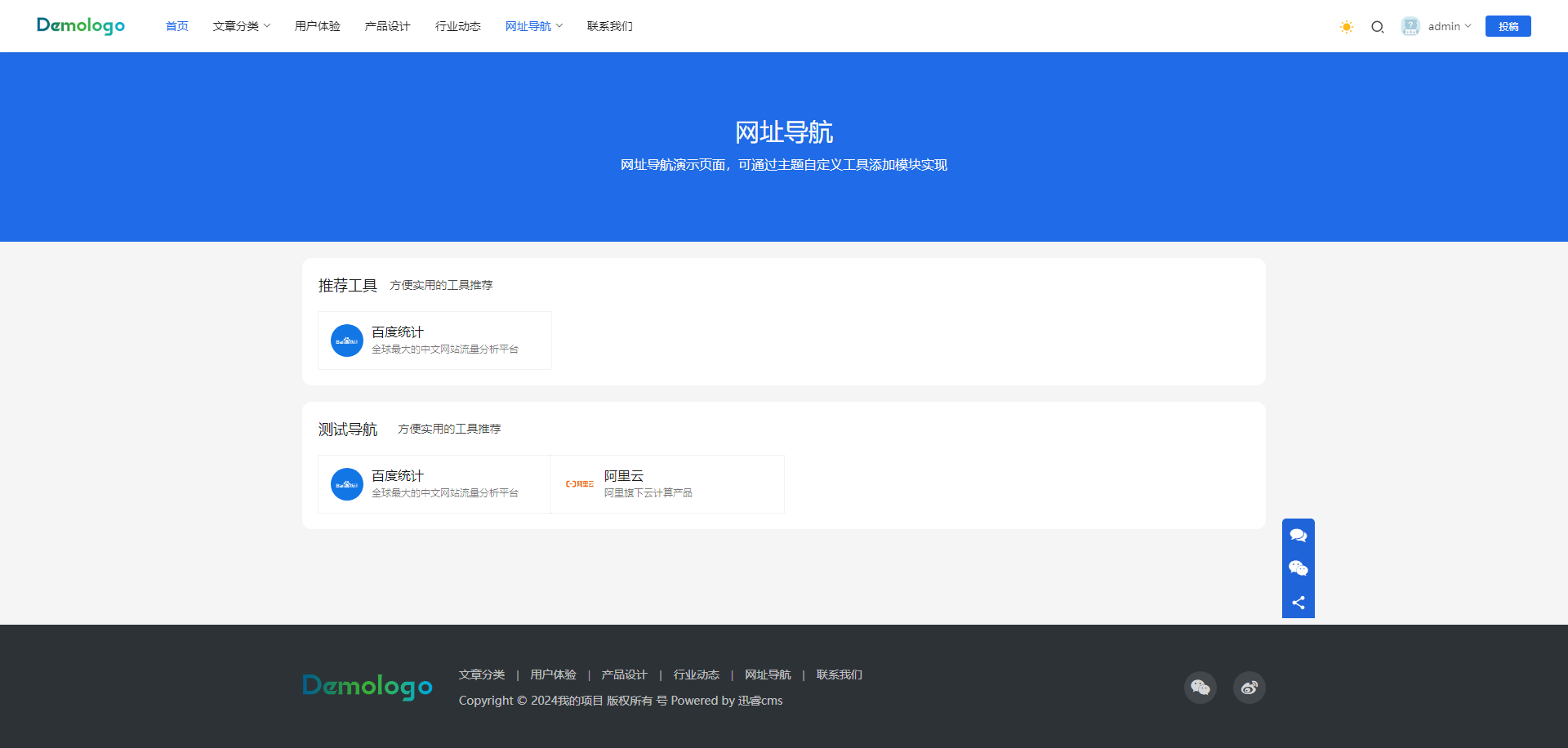This screenshot has width=1568, height=748.
Task: Click the 百度统计 card in 测试导航
Action: [x=434, y=483]
